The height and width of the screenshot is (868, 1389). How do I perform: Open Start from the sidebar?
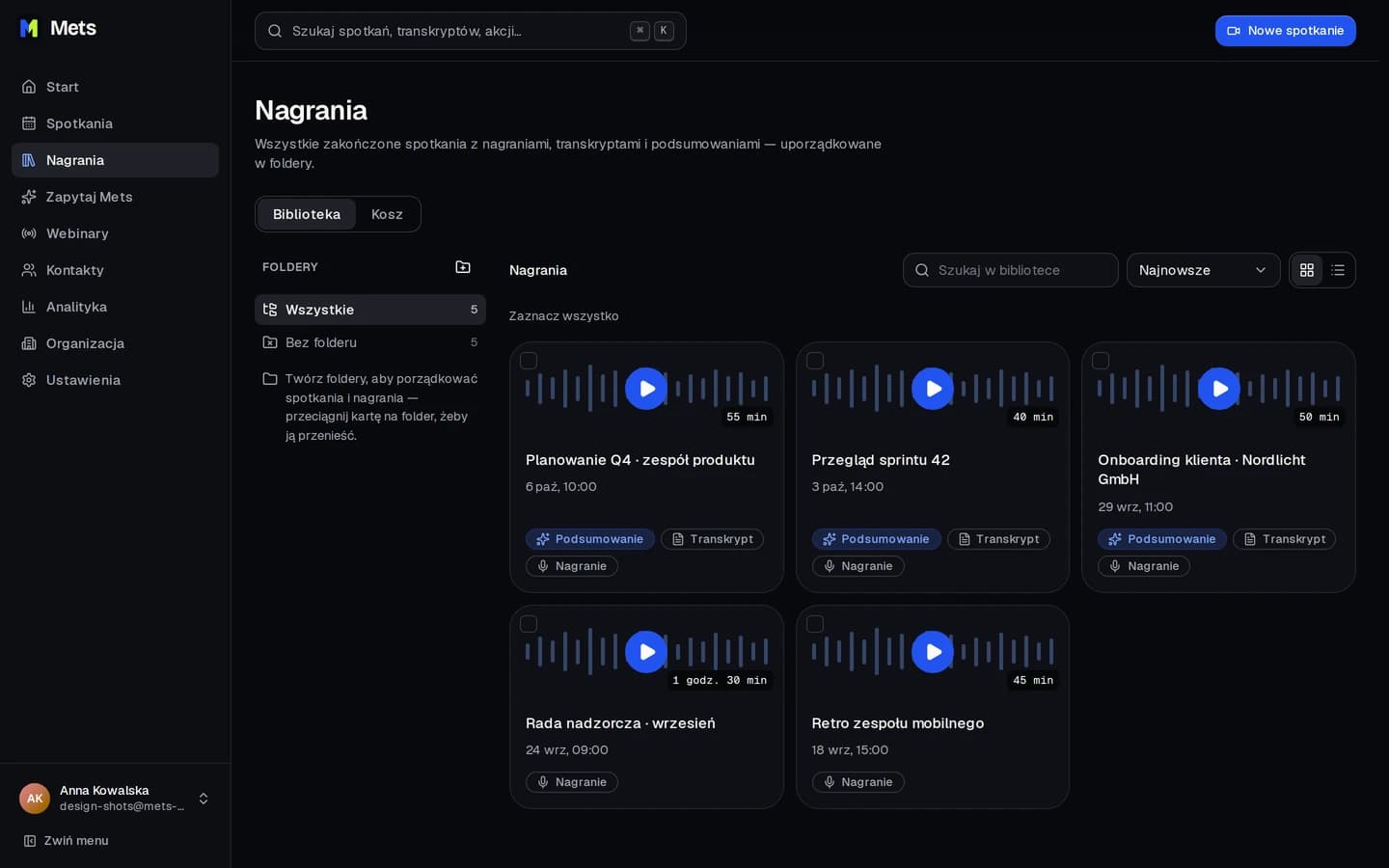[115, 87]
